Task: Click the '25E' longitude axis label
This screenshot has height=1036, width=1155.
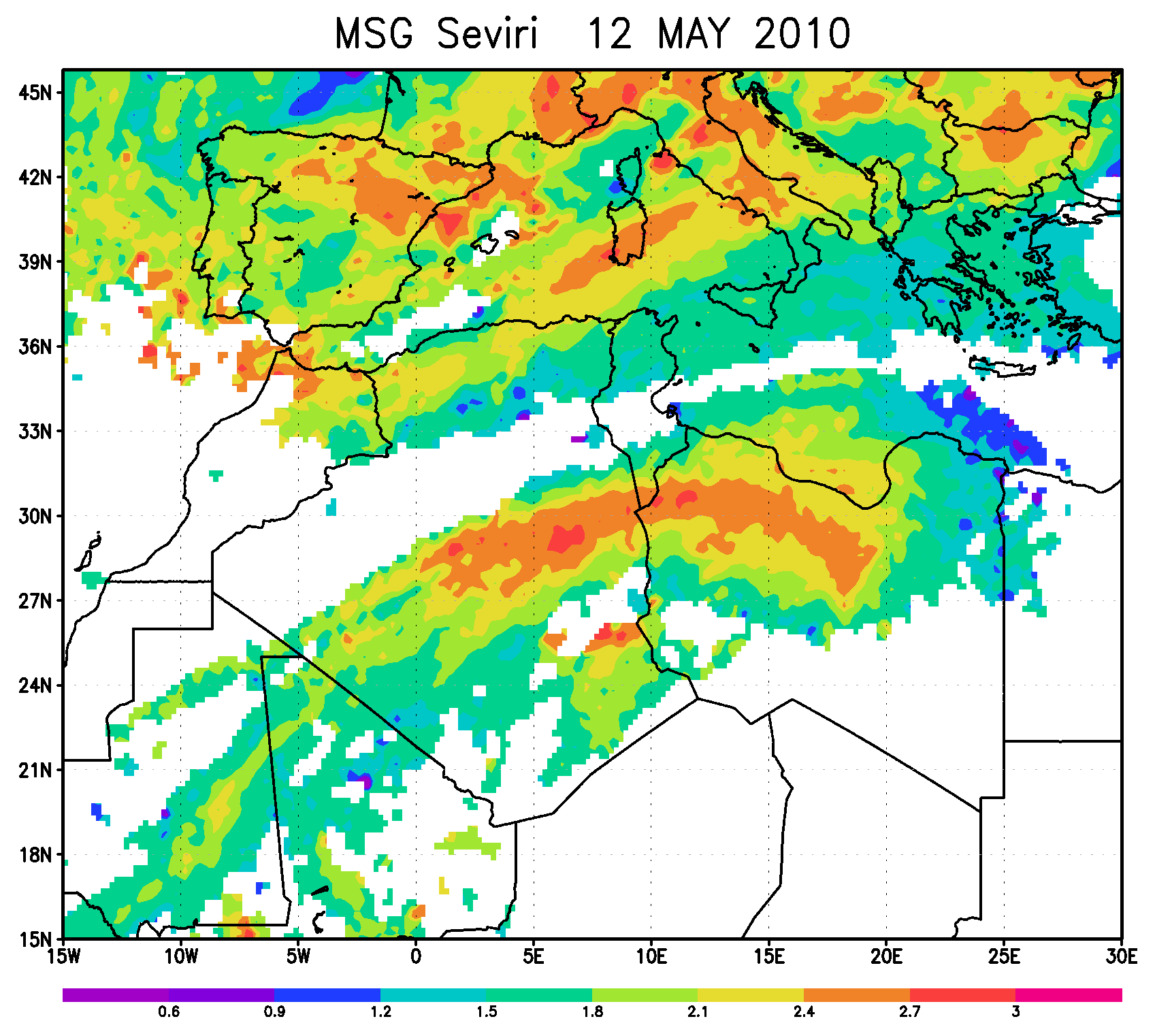Action: (x=1005, y=956)
